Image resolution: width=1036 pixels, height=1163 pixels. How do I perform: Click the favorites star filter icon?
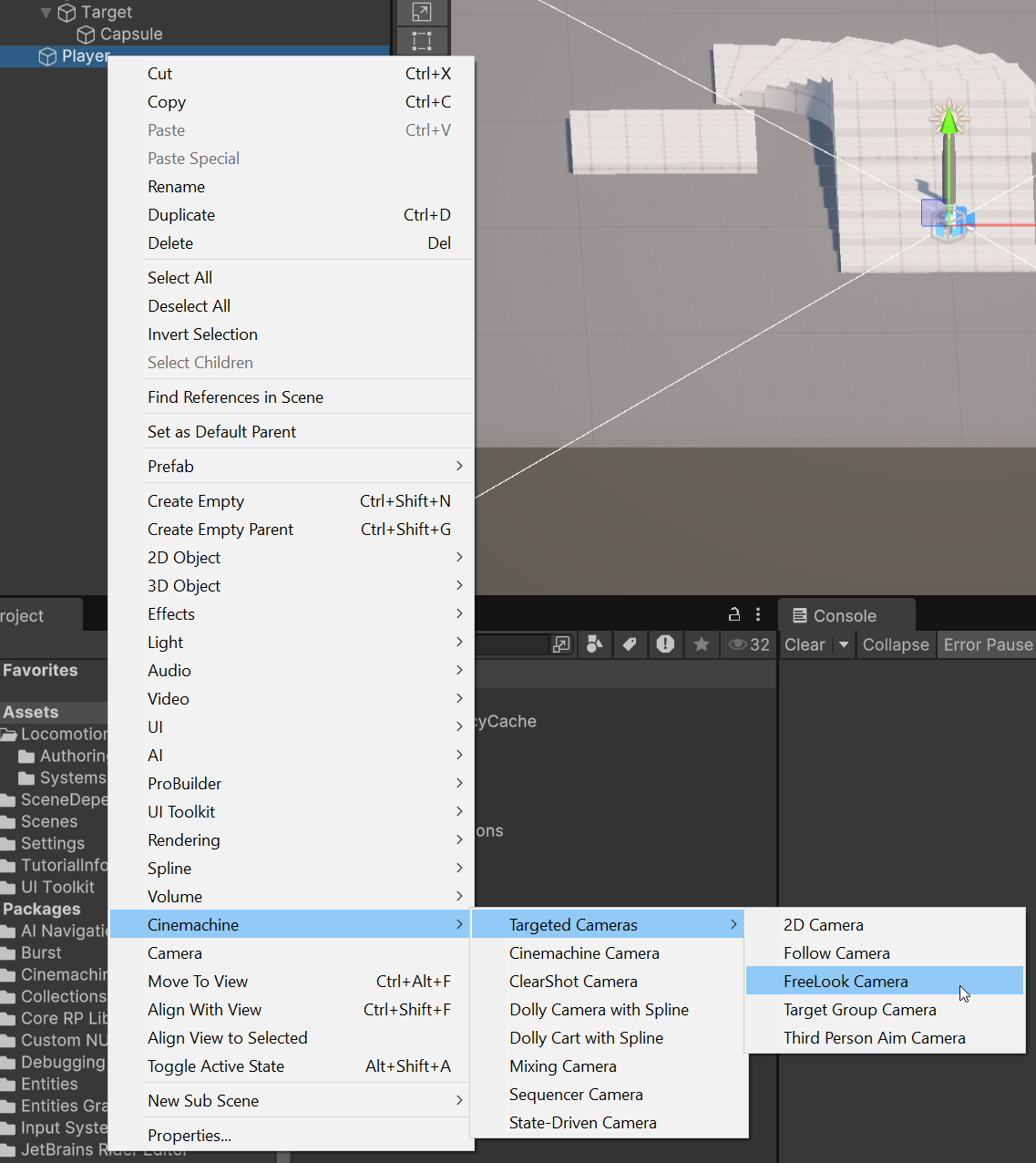(701, 644)
